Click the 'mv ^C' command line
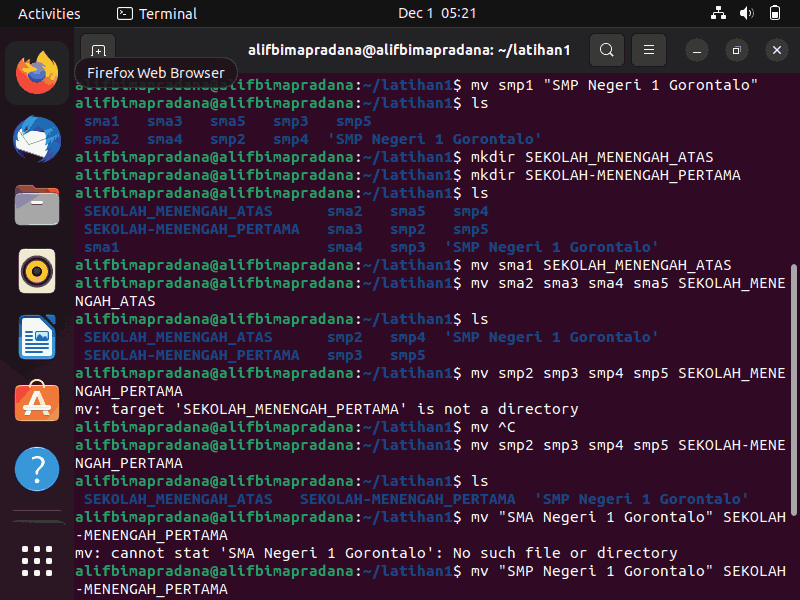The image size is (800, 600). click(295, 427)
